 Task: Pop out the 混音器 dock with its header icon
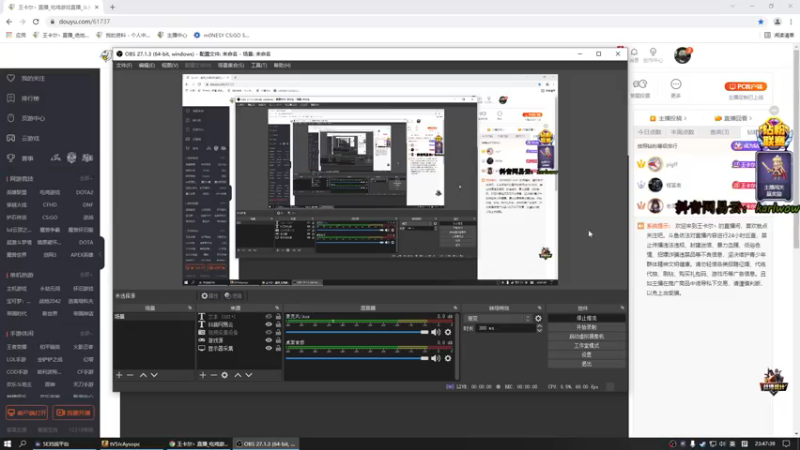pos(455,308)
